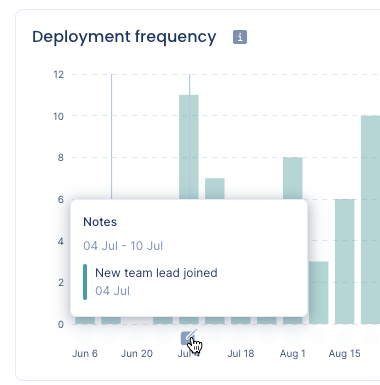380x385 pixels.
Task: Click the 'Aug 1' axis label
Action: coord(293,354)
